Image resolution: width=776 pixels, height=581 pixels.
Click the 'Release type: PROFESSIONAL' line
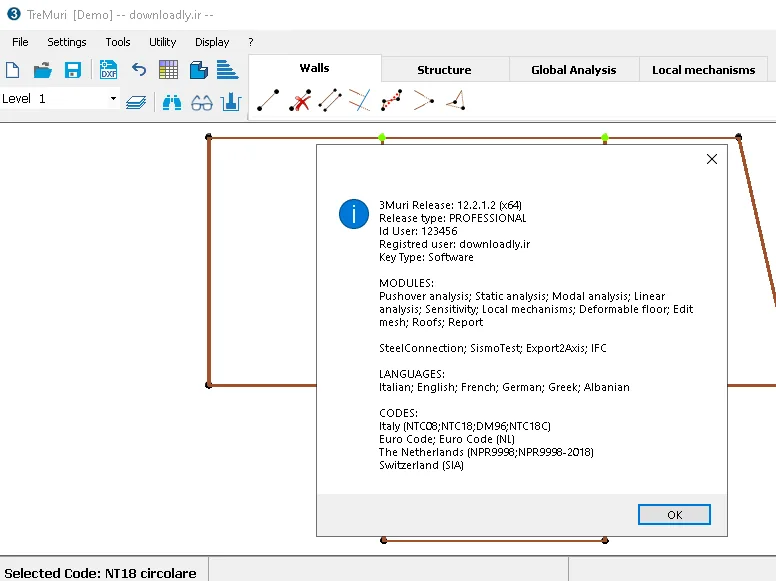pos(452,218)
